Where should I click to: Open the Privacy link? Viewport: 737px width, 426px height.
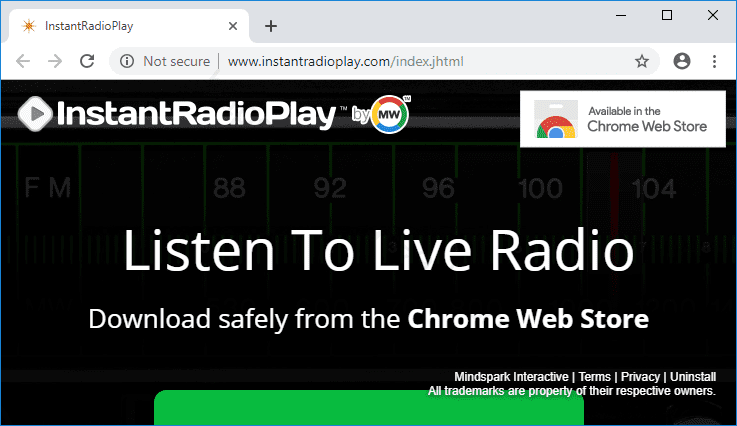(640, 377)
